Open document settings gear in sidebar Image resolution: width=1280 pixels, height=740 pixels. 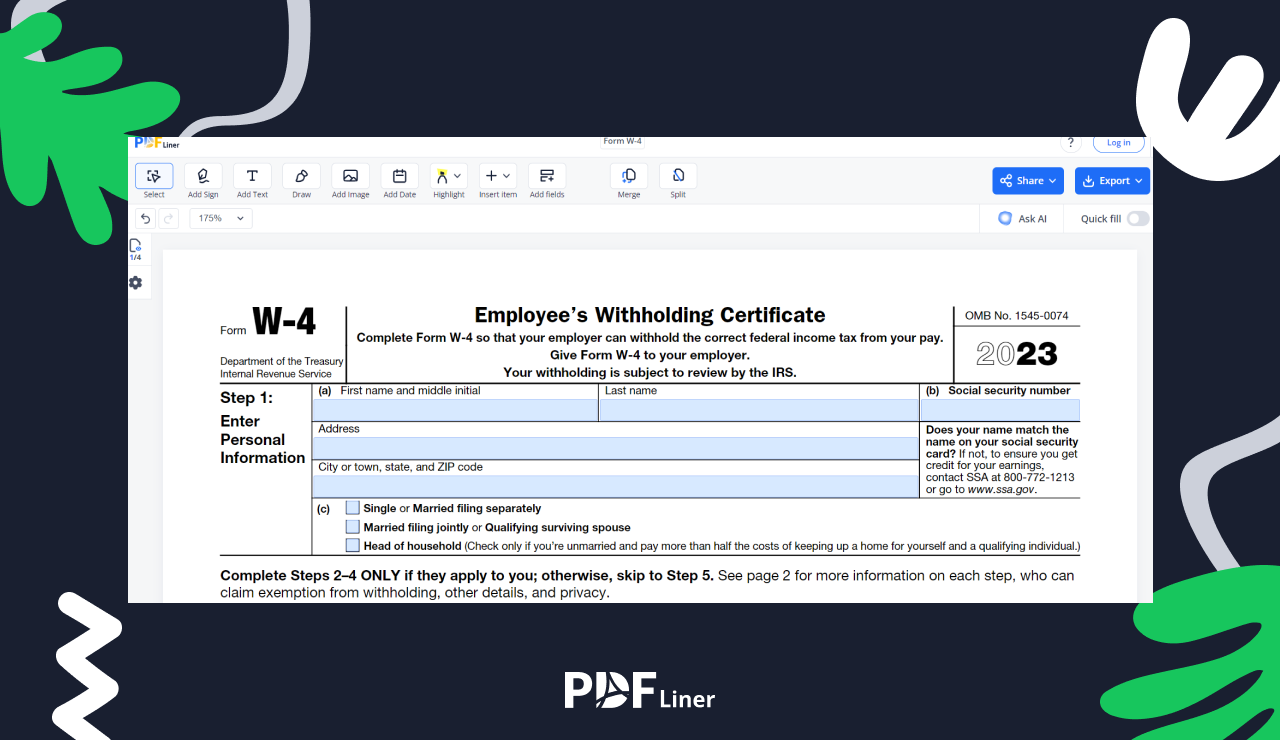pos(135,283)
